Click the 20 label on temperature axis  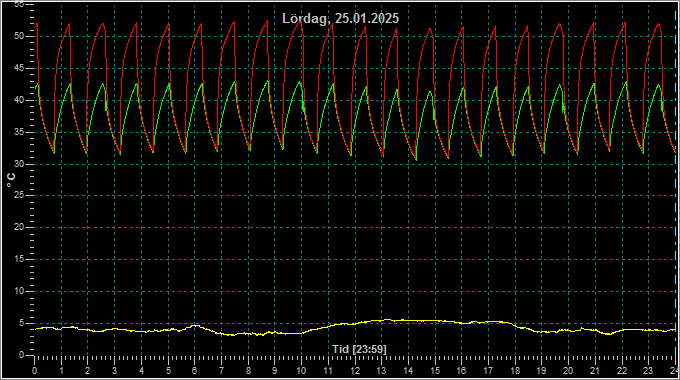click(x=19, y=227)
